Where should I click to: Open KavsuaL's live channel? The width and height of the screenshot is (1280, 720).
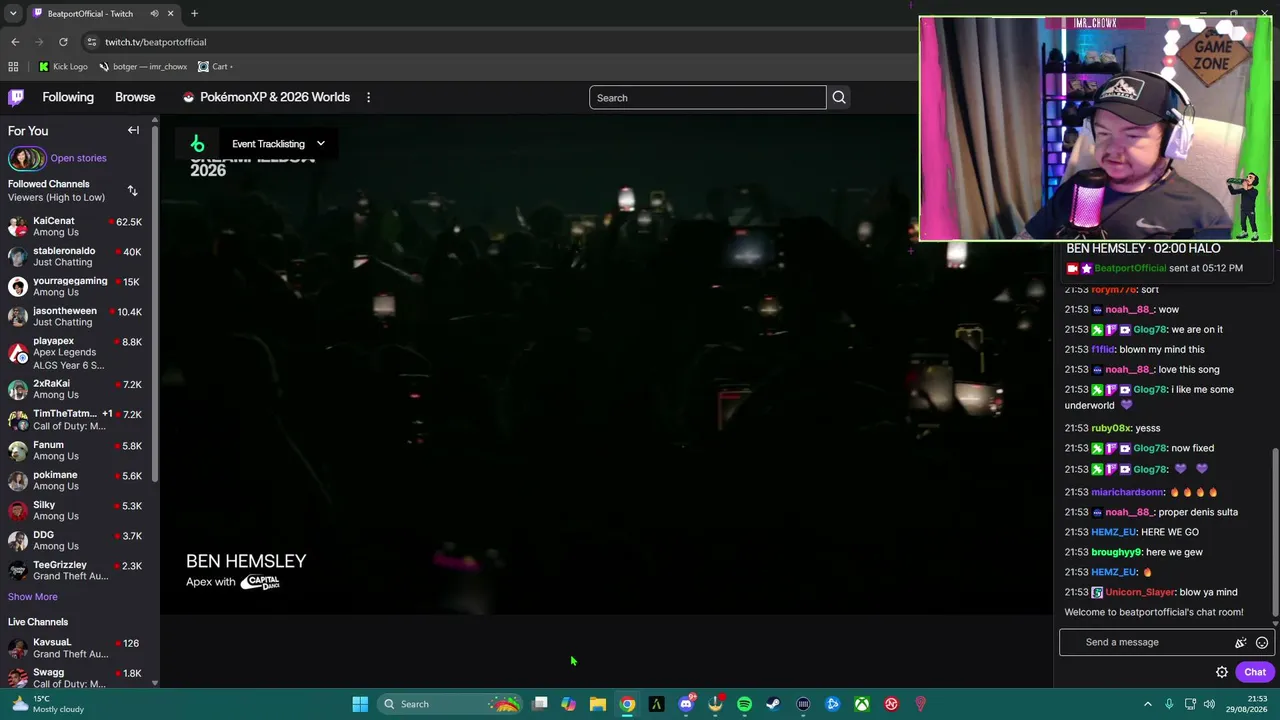[75, 648]
